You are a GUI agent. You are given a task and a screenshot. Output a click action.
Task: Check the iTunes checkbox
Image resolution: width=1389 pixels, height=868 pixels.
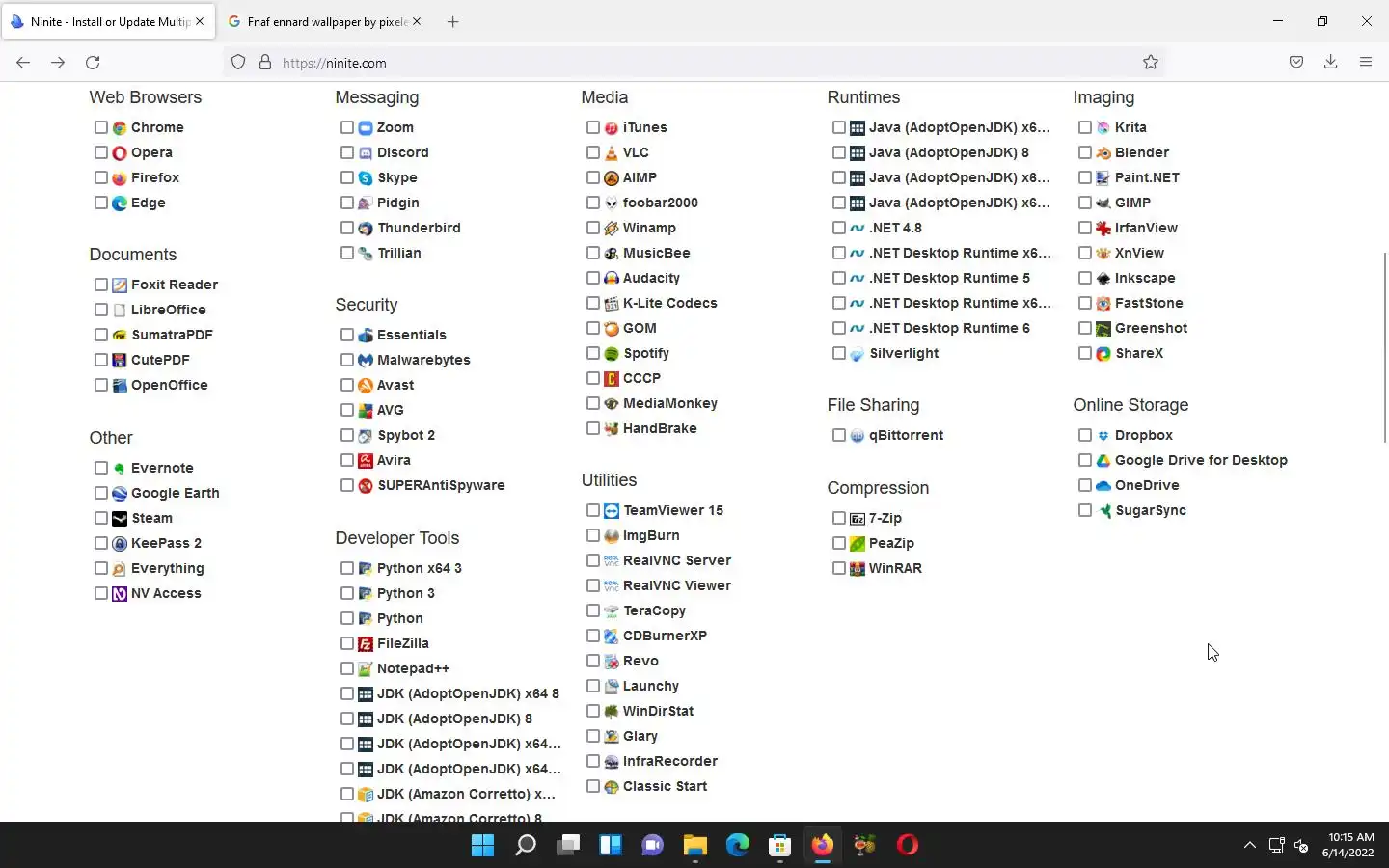(x=593, y=127)
